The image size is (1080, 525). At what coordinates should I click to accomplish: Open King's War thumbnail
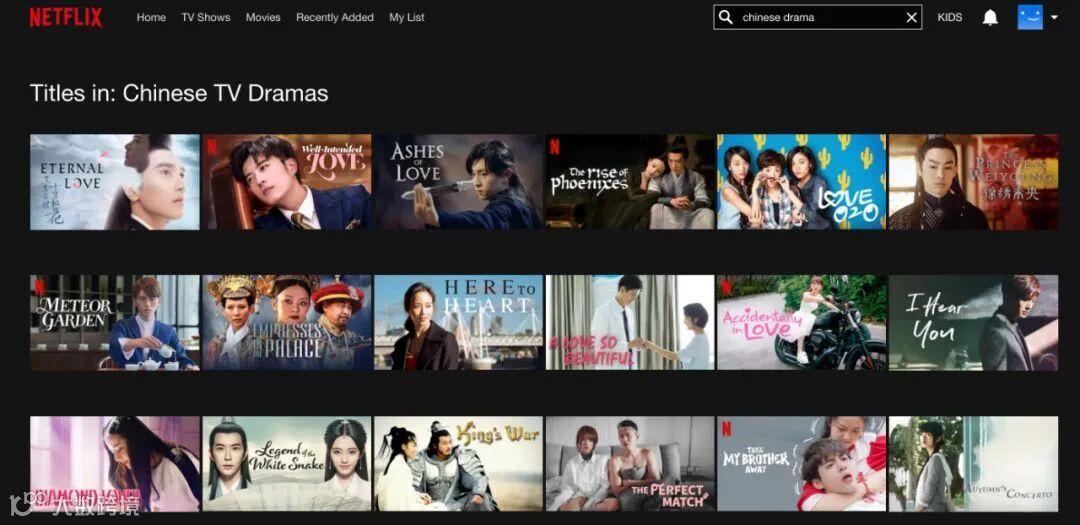[459, 464]
